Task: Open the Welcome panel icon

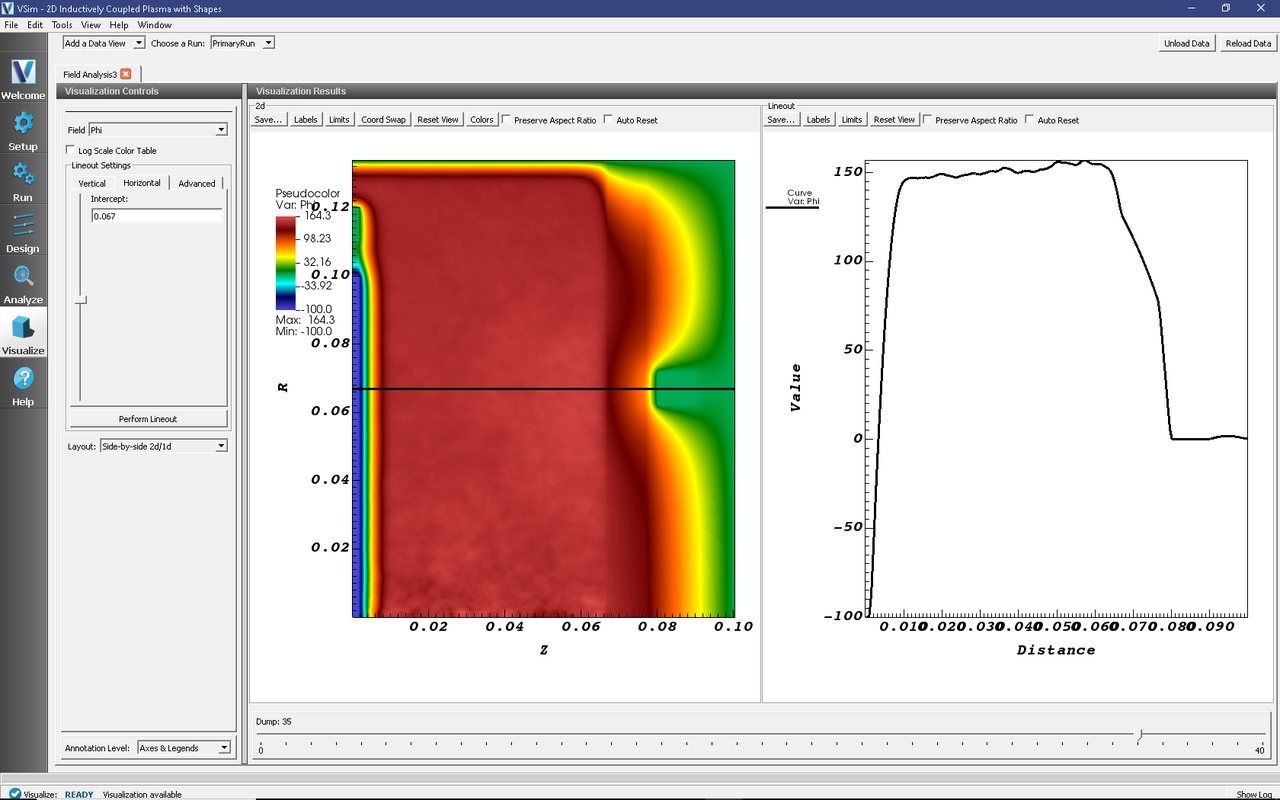Action: click(23, 72)
